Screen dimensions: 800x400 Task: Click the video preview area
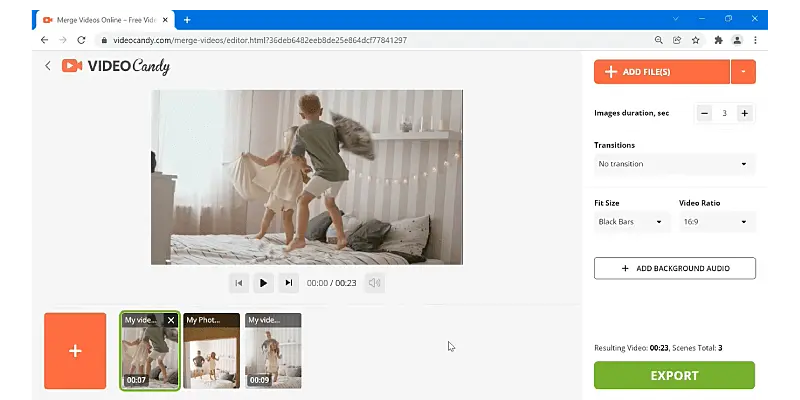pos(307,177)
